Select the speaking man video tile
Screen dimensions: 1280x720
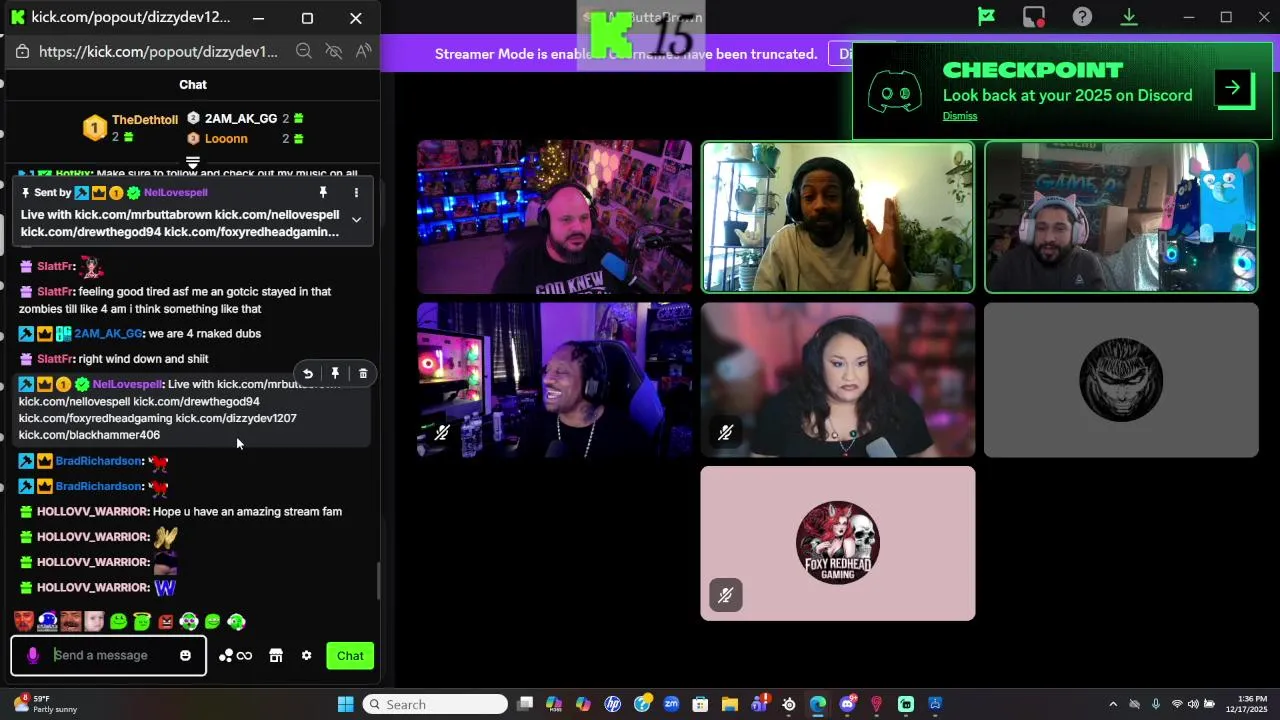tap(838, 217)
